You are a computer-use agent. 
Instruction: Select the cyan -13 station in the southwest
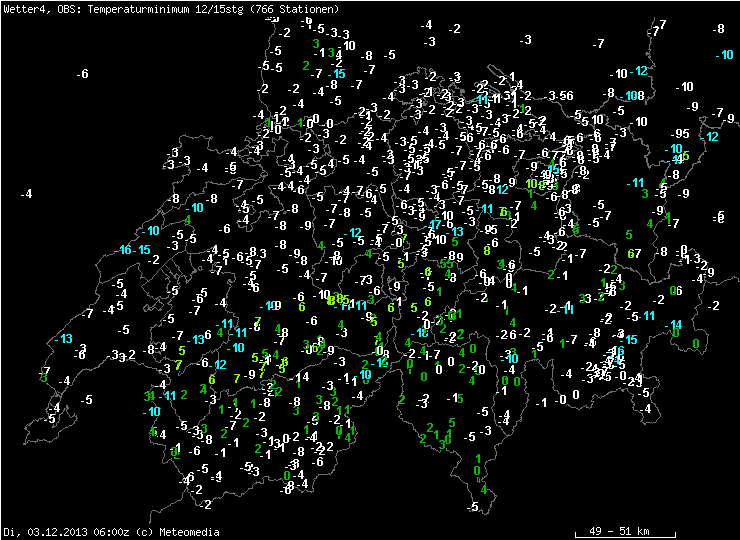pos(65,339)
